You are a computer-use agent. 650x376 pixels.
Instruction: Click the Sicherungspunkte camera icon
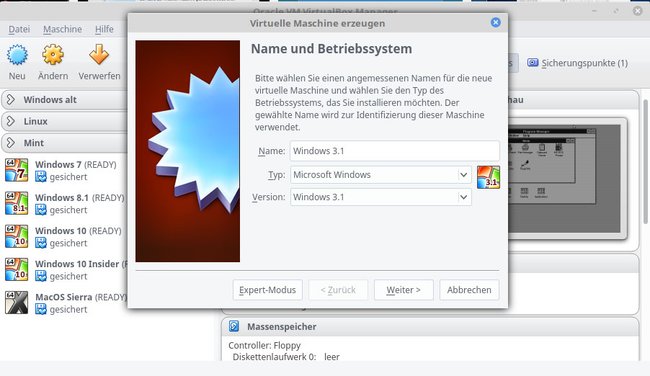click(533, 63)
